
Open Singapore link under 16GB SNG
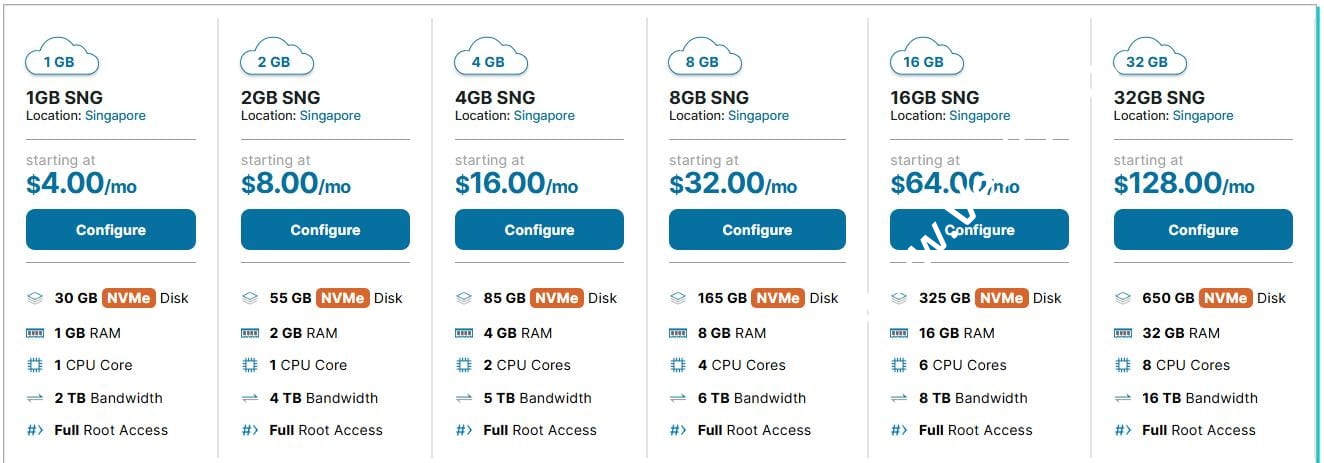(x=979, y=116)
